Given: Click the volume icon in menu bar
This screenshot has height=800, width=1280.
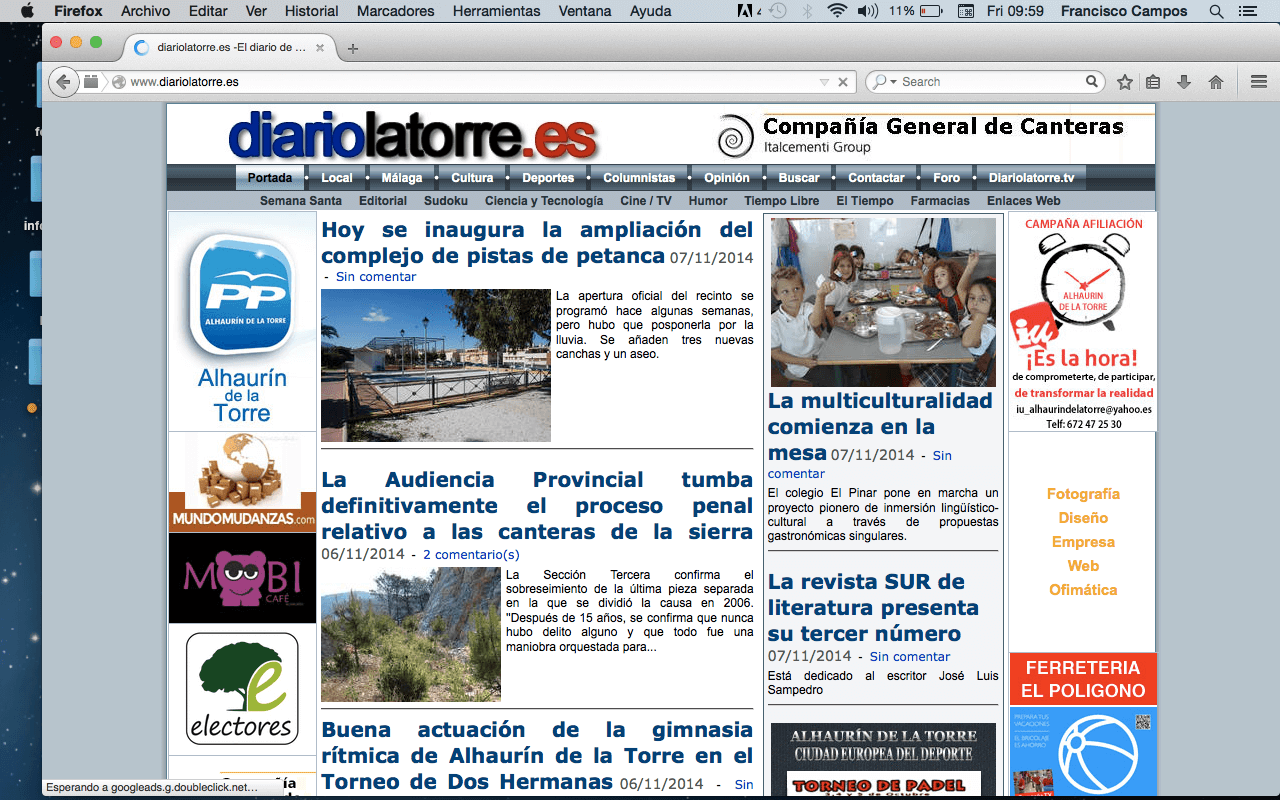Looking at the screenshot, I should click(867, 11).
